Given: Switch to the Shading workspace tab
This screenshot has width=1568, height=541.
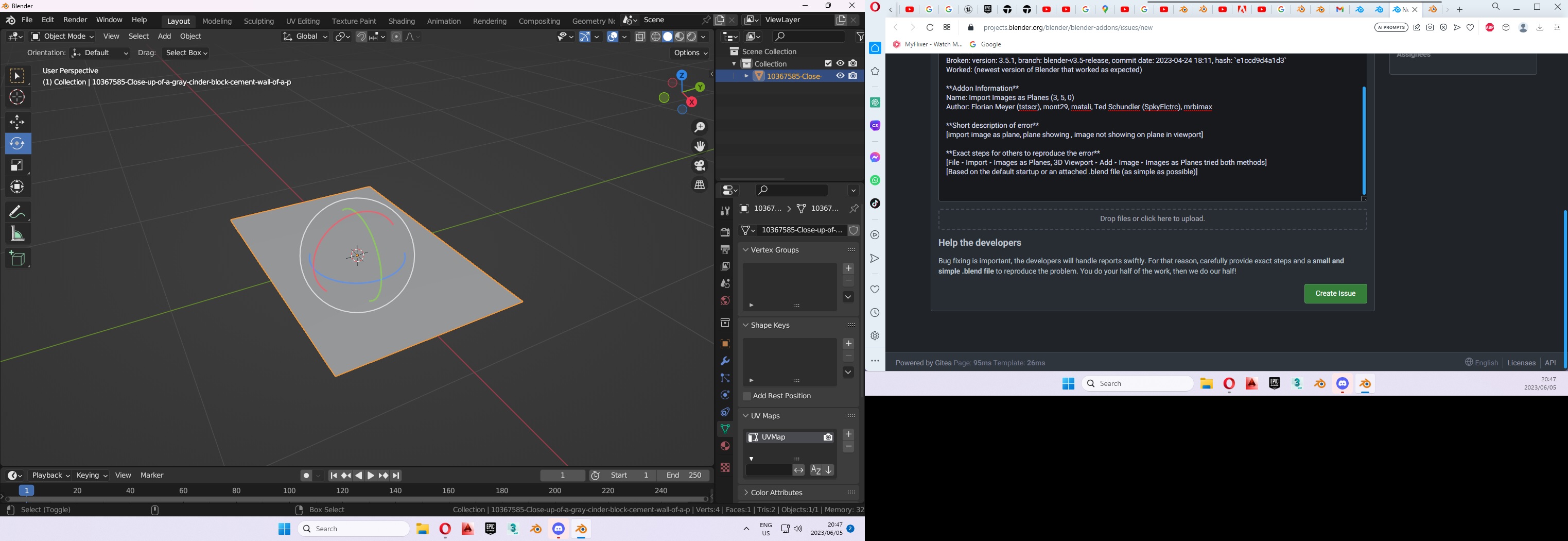Looking at the screenshot, I should [402, 21].
